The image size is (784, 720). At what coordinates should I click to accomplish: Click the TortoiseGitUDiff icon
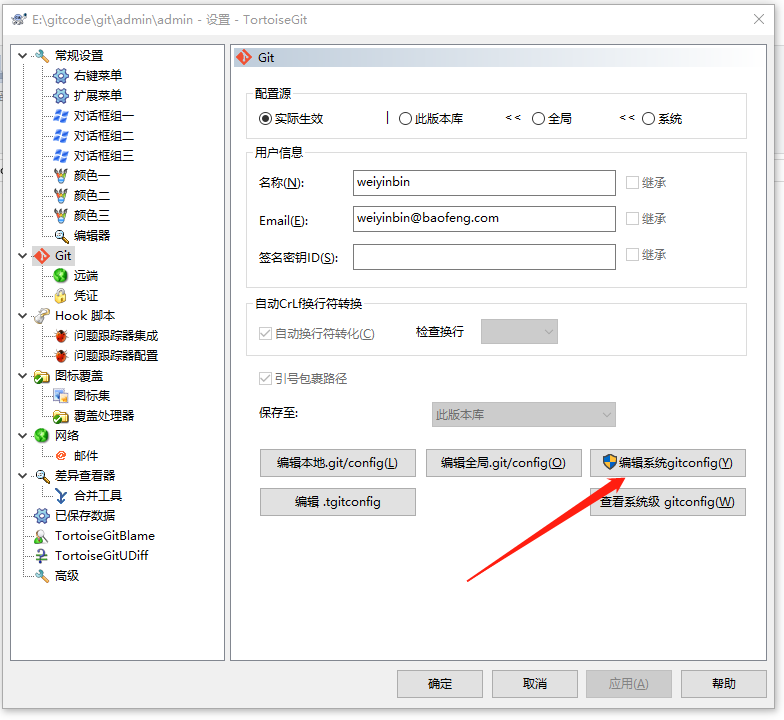[42, 556]
